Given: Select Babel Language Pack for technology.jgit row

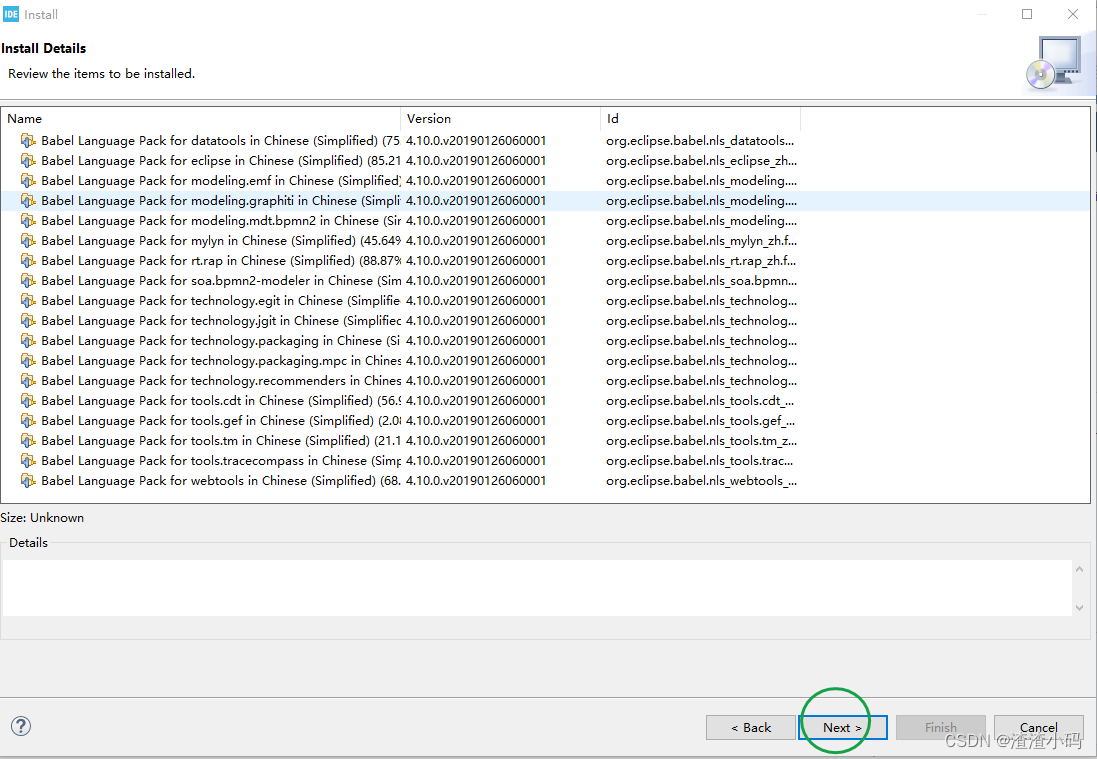Looking at the screenshot, I should click(546, 320).
